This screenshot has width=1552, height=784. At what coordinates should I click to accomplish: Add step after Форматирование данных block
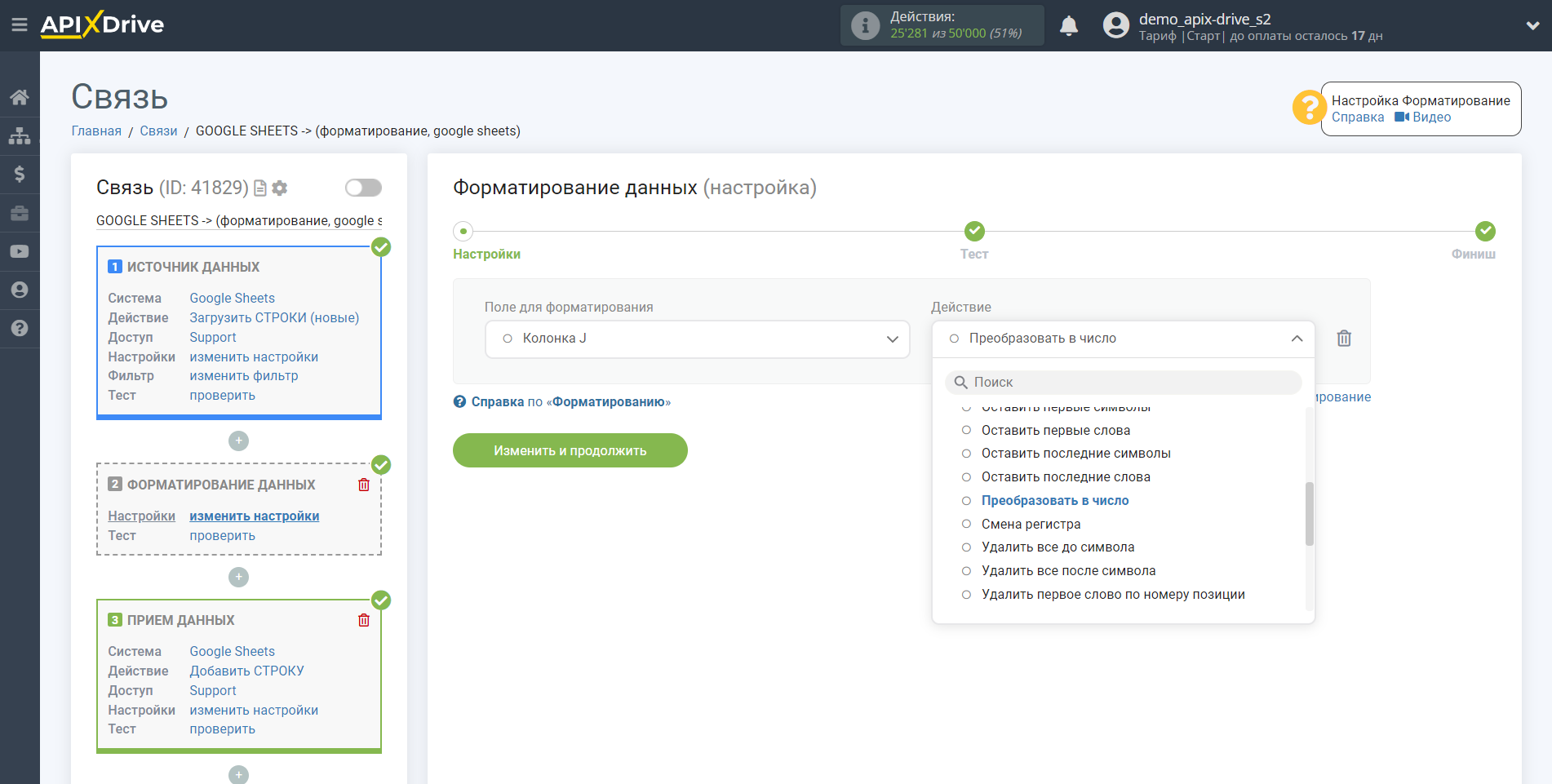point(238,577)
